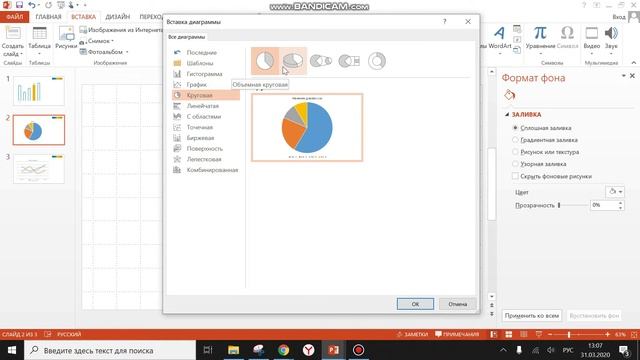This screenshot has width=640, height=360.
Task: Open ЗАМЕТКИ in status bar
Action: pyautogui.click(x=412, y=334)
